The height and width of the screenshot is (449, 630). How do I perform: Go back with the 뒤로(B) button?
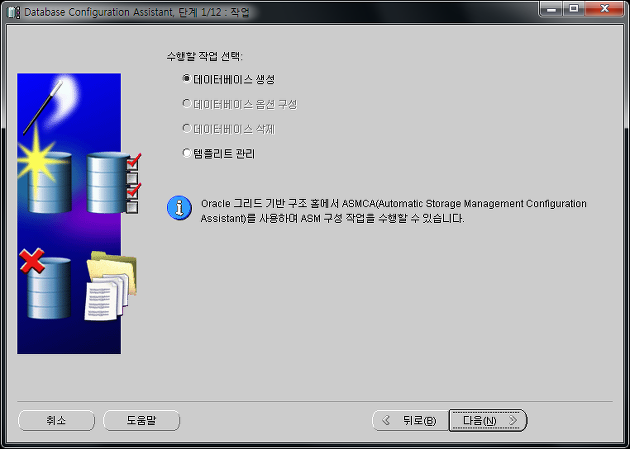click(411, 420)
